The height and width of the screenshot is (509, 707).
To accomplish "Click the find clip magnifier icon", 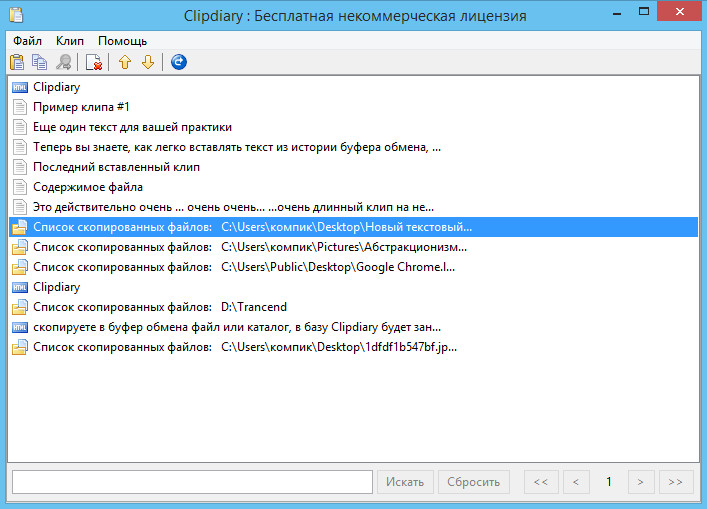I will coord(64,62).
